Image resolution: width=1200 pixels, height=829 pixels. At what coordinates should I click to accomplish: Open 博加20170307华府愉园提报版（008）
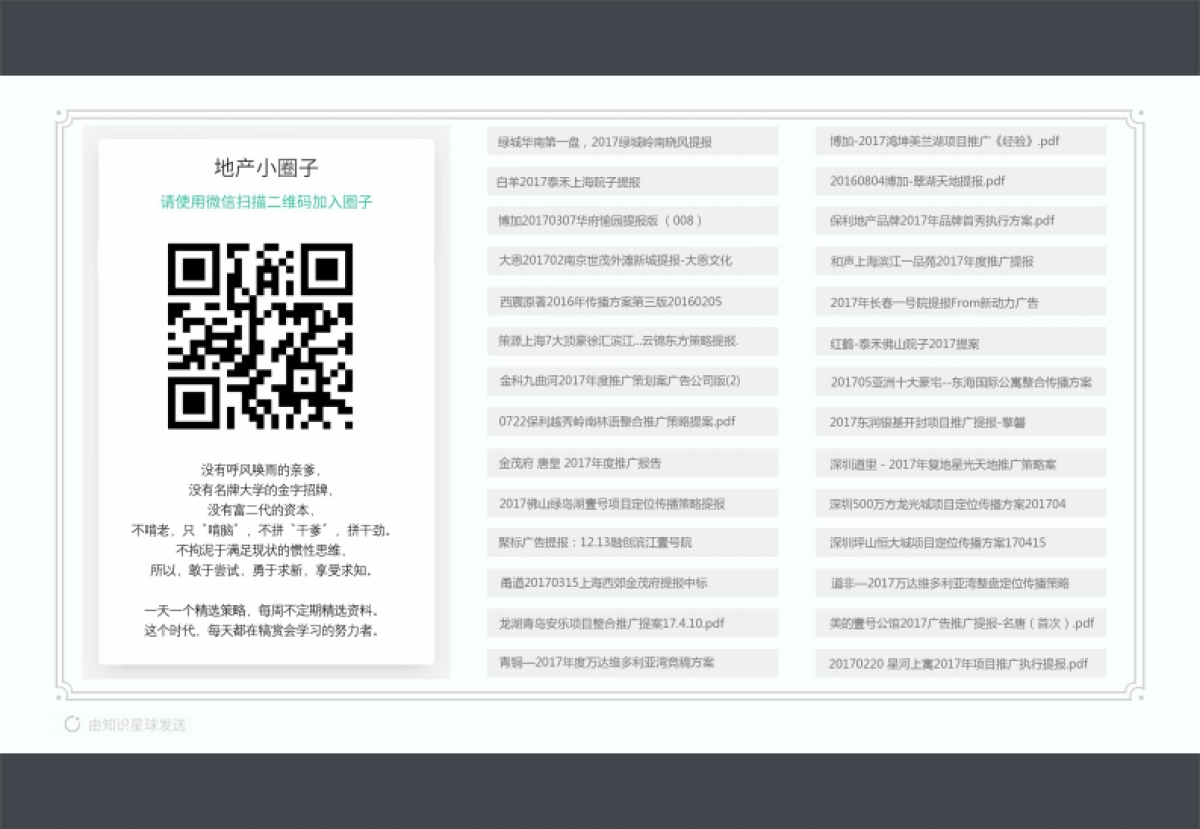pyautogui.click(x=630, y=221)
